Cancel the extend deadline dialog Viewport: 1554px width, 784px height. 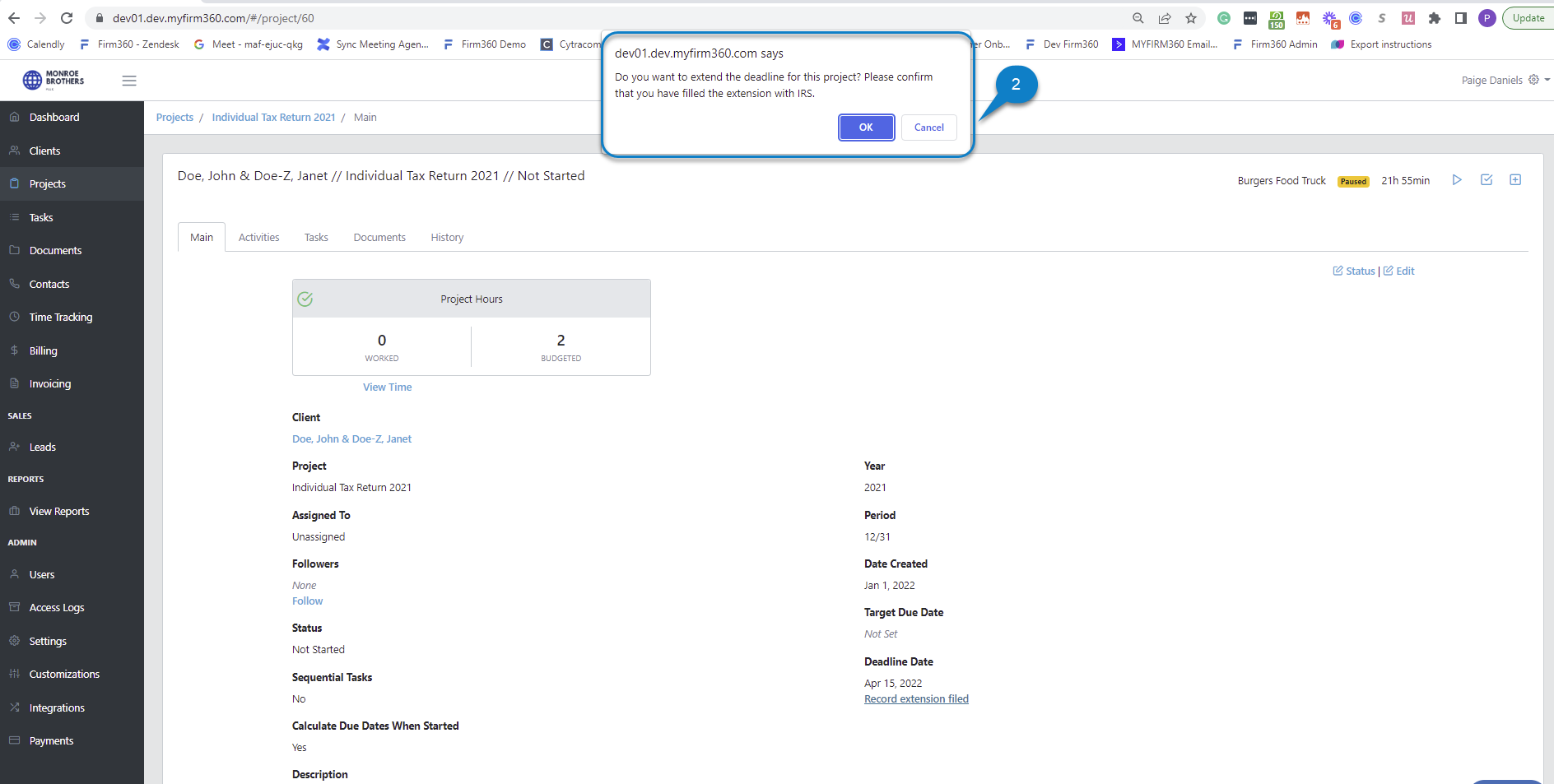928,128
